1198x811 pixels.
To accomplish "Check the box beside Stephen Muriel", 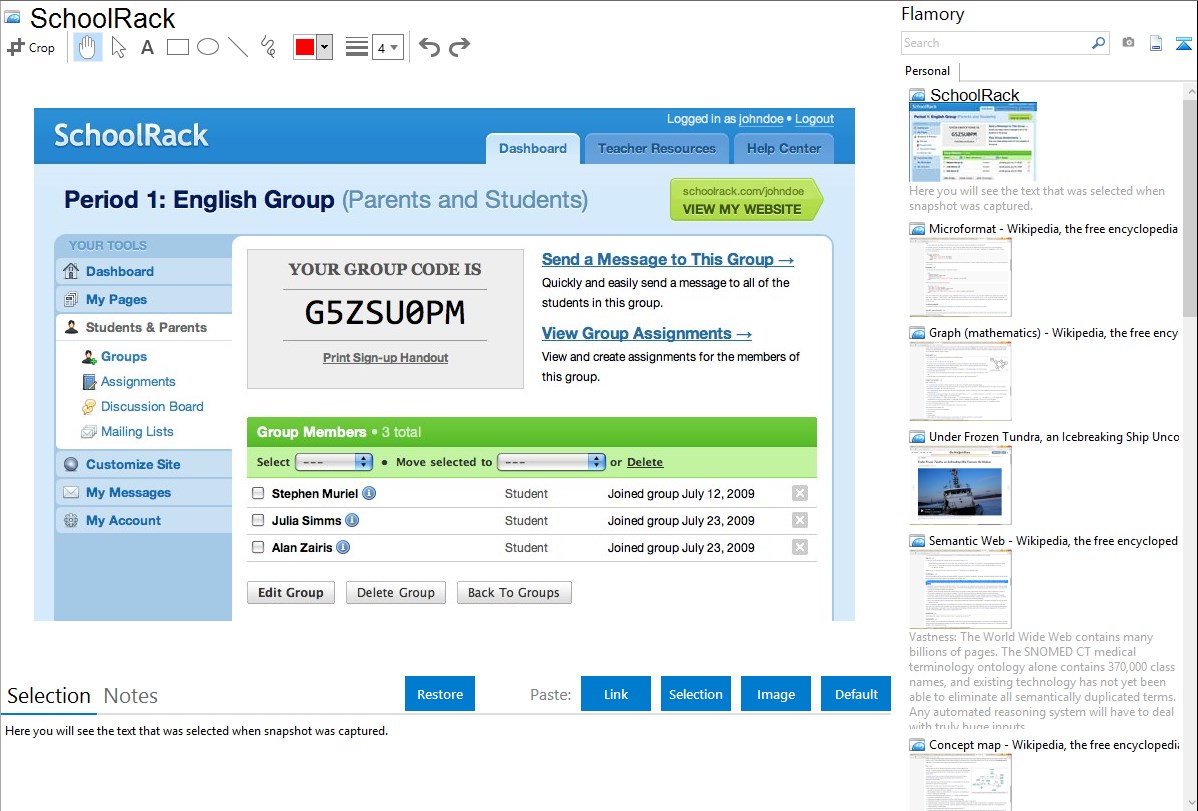I will pyautogui.click(x=258, y=493).
